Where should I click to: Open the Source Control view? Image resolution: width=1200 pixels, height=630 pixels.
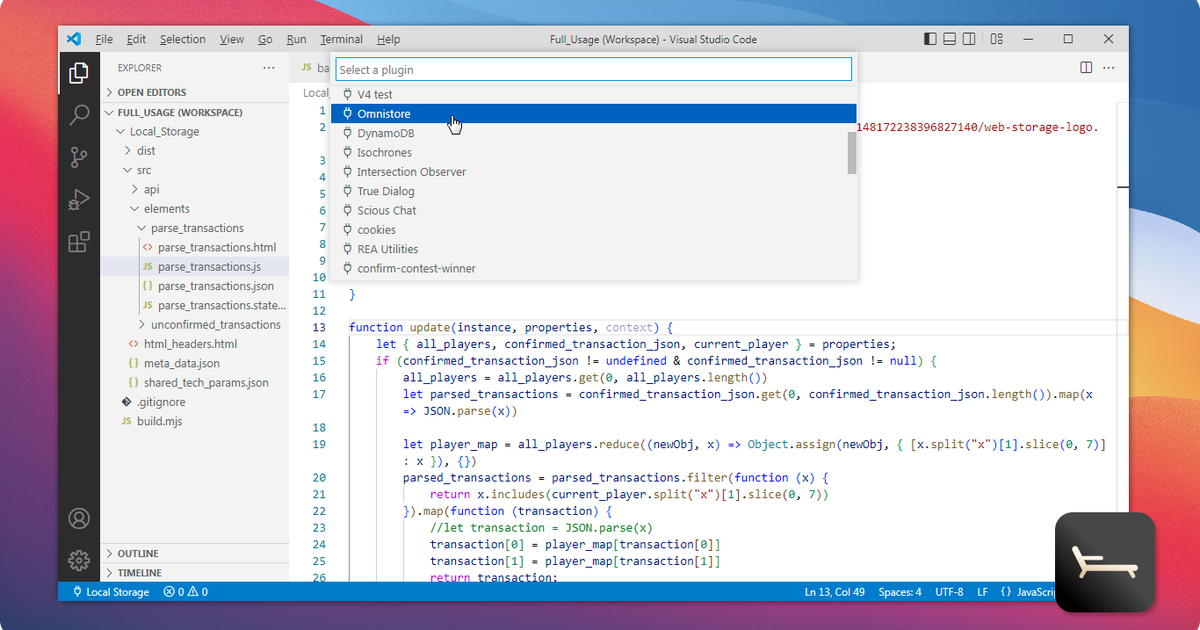point(79,157)
